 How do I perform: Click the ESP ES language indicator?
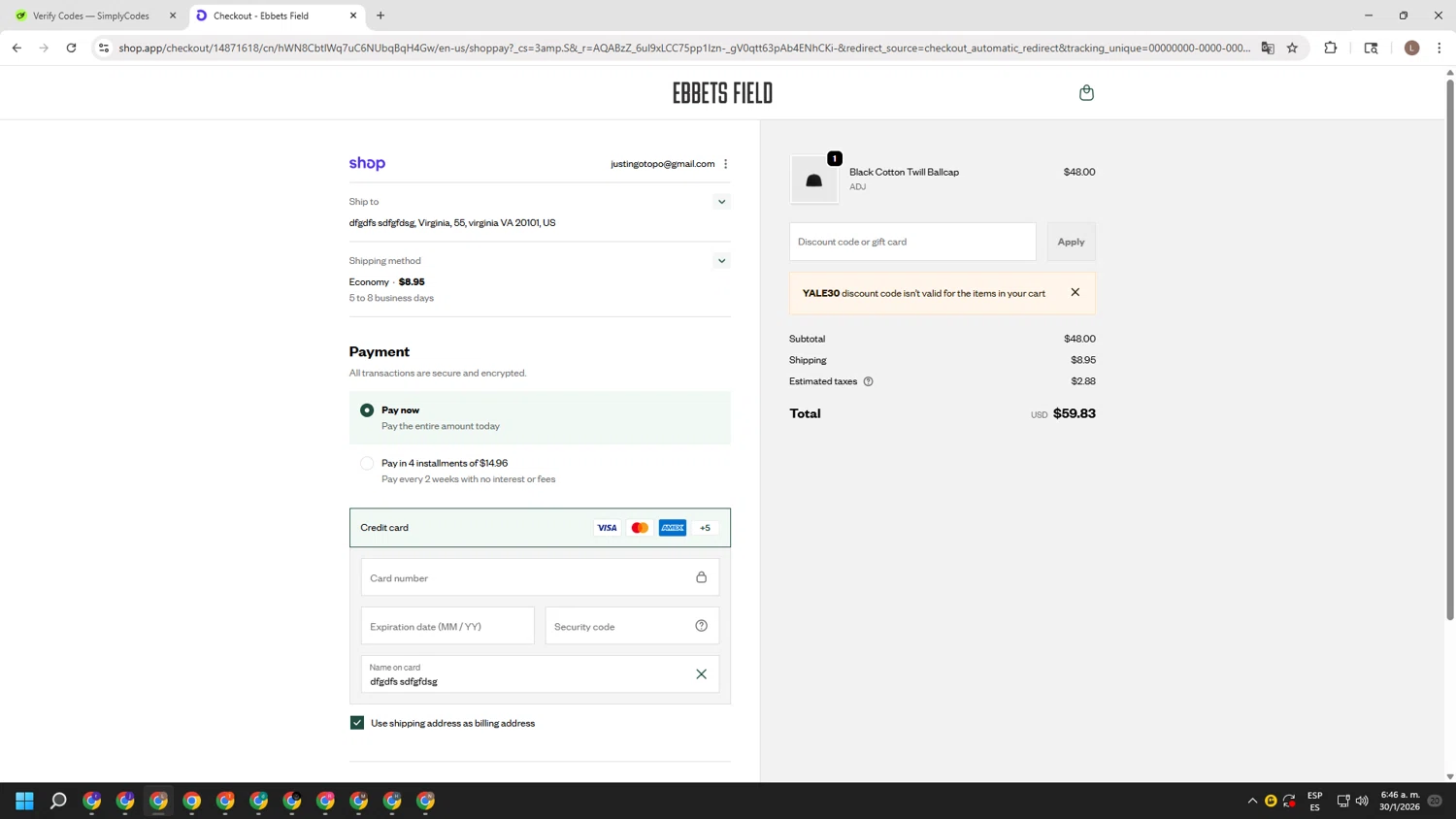point(1314,801)
